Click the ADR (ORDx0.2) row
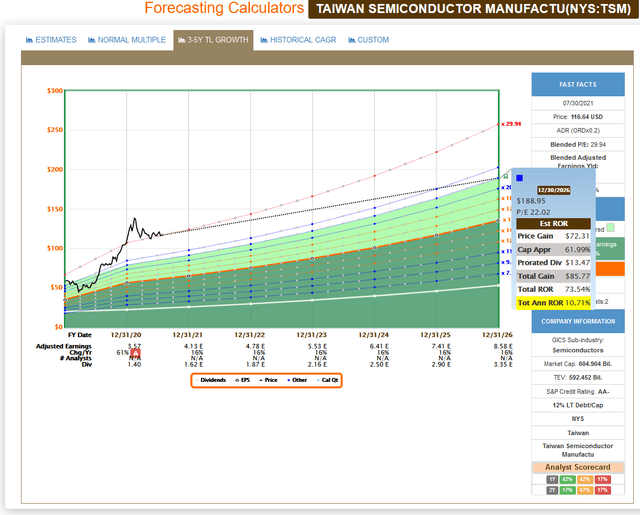 point(578,131)
